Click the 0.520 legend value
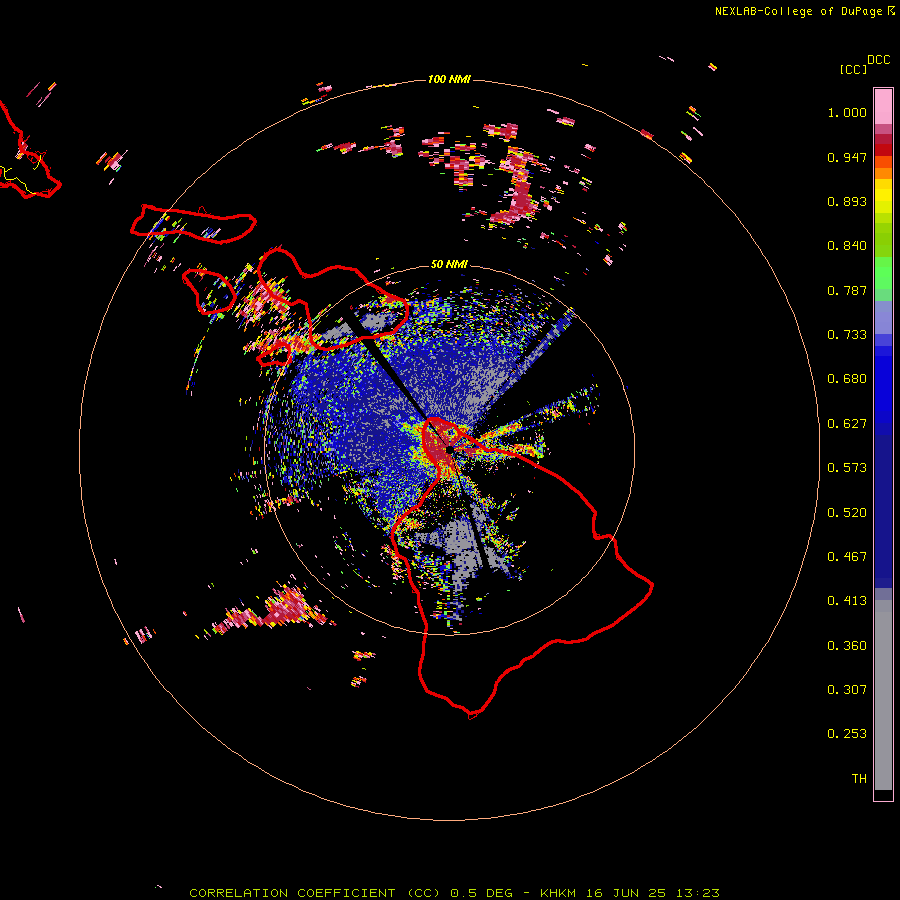This screenshot has height=900, width=900. (847, 513)
